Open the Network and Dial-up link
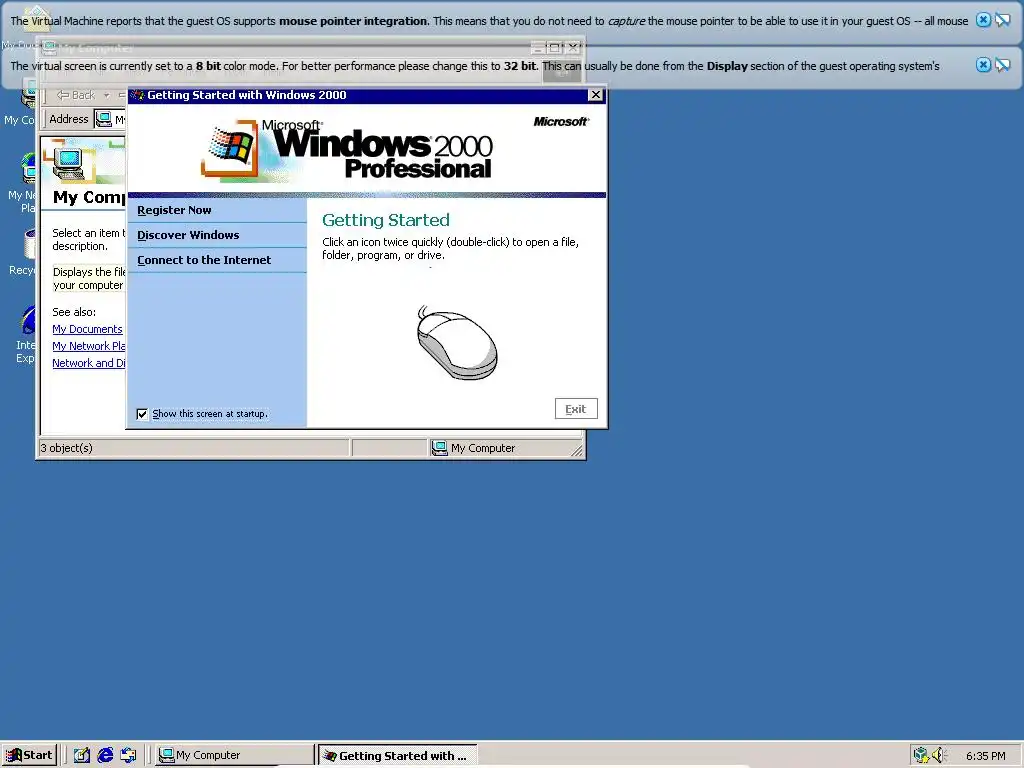1024x768 pixels. pyautogui.click(x=89, y=363)
